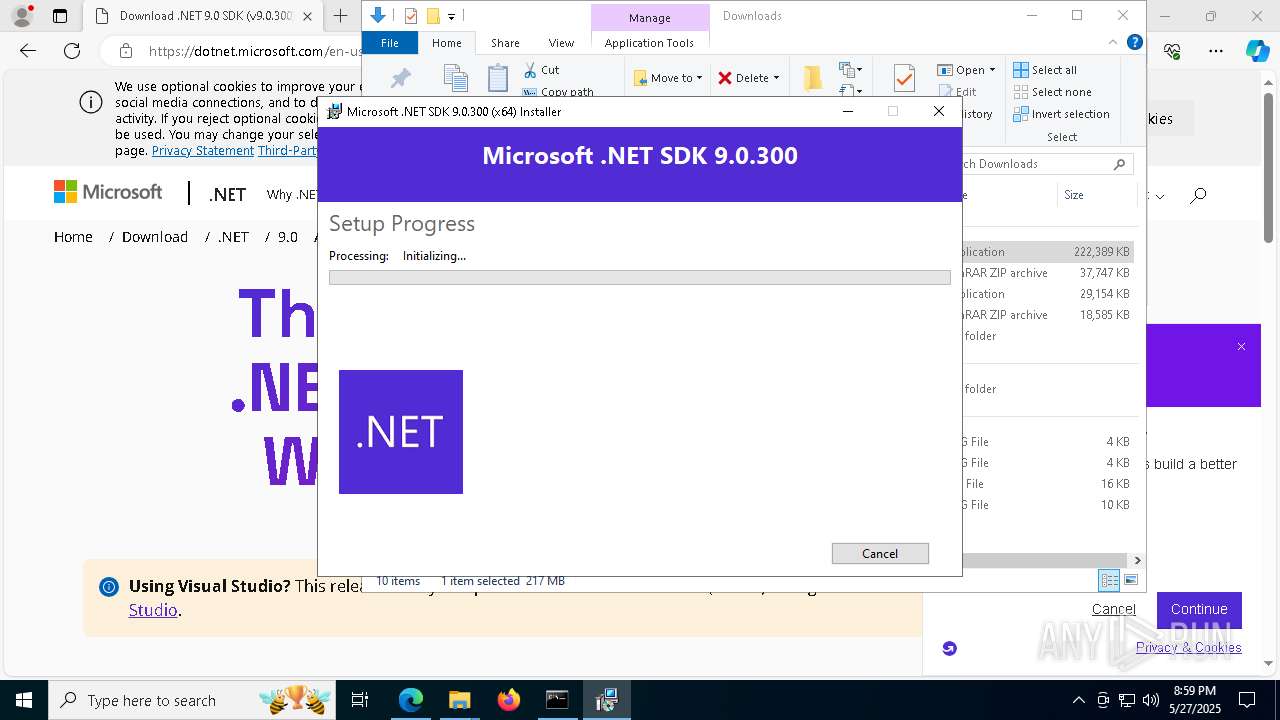Refresh the Edge page
1280x720 pixels.
coord(72,51)
